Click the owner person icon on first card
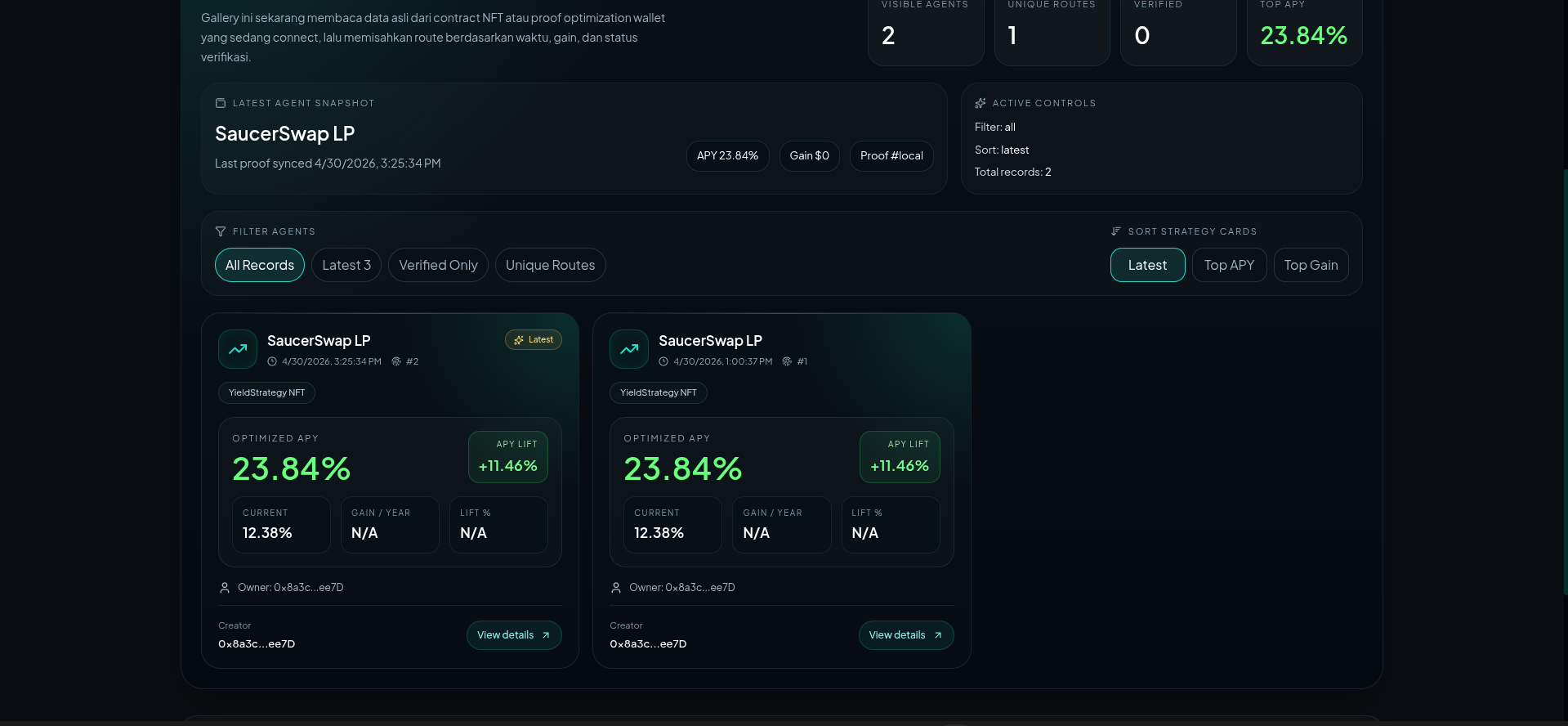 coord(225,588)
